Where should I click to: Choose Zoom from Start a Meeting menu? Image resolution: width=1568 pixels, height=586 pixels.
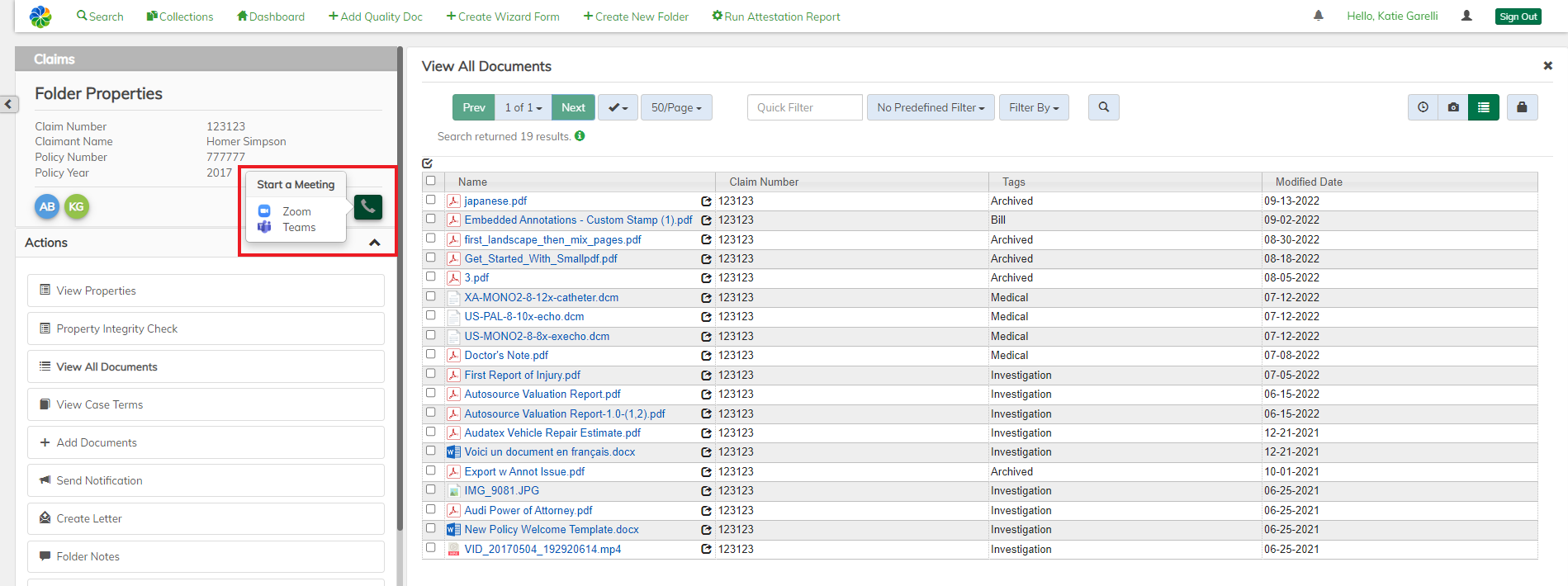[296, 211]
